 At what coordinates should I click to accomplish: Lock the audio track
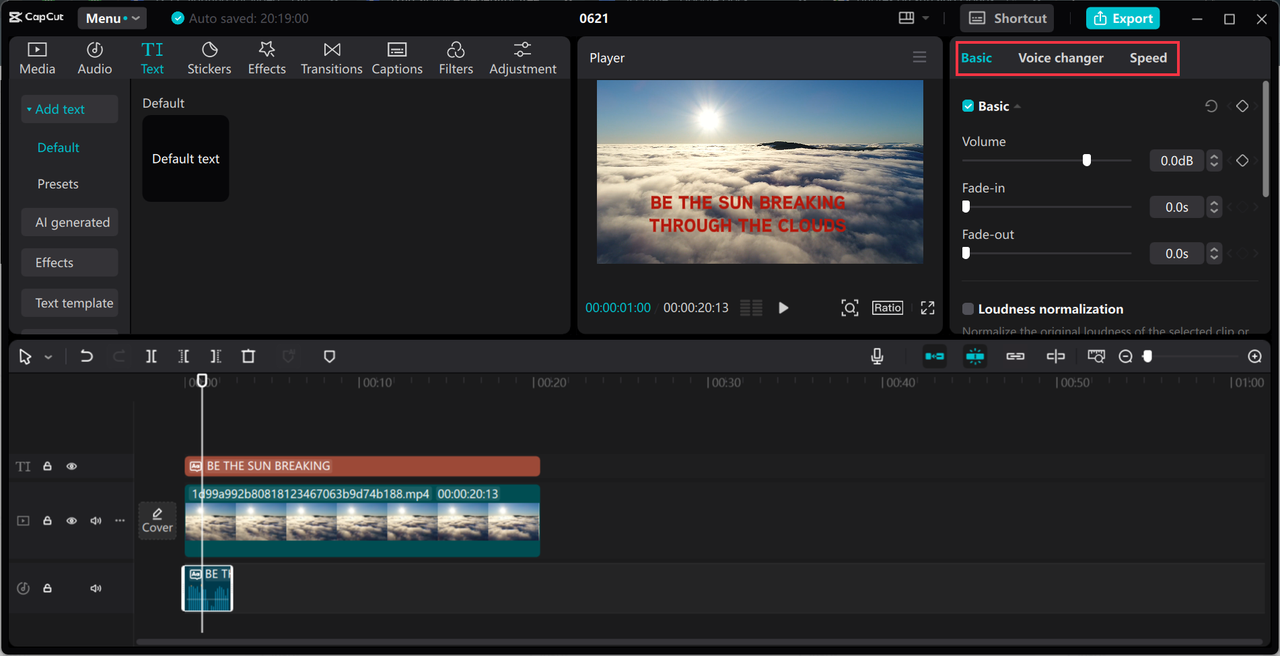point(47,588)
